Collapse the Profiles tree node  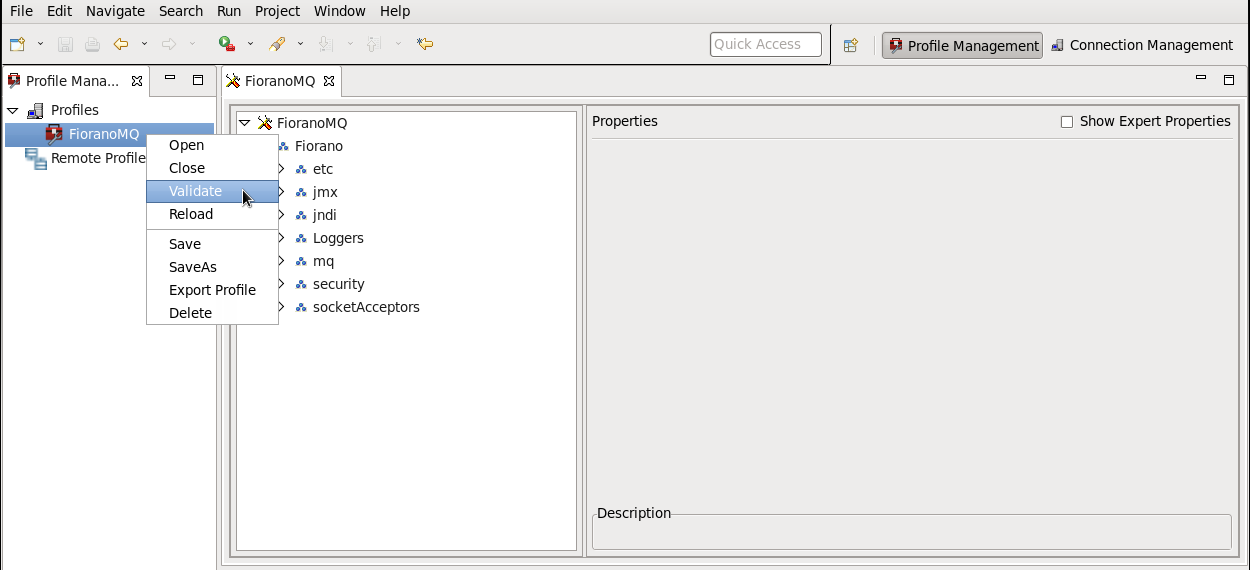[x=13, y=110]
